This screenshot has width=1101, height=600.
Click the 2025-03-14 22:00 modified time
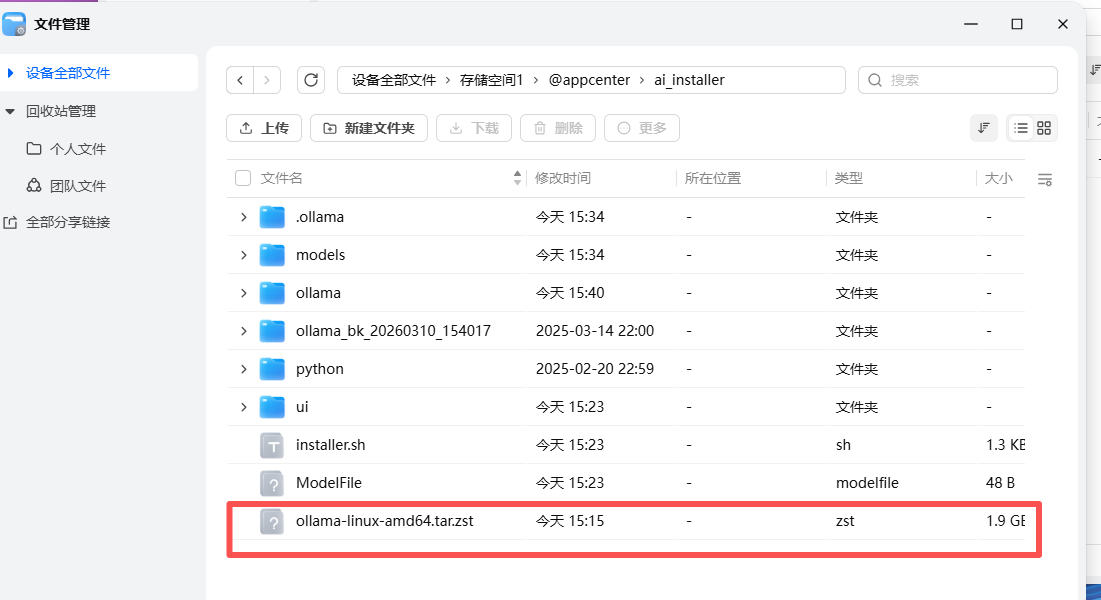click(595, 331)
